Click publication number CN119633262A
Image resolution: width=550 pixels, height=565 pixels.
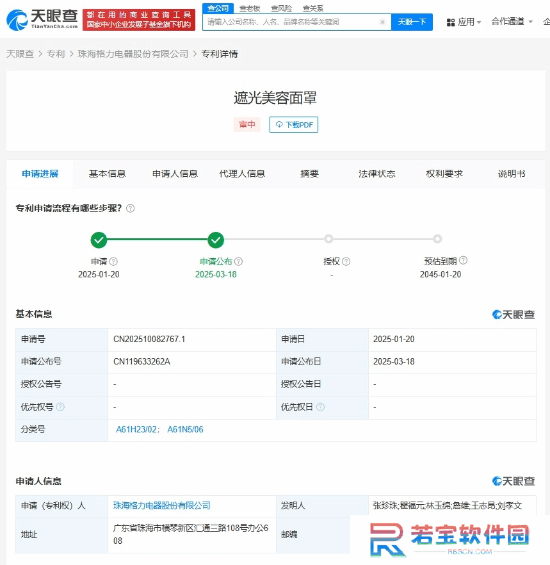click(x=142, y=361)
